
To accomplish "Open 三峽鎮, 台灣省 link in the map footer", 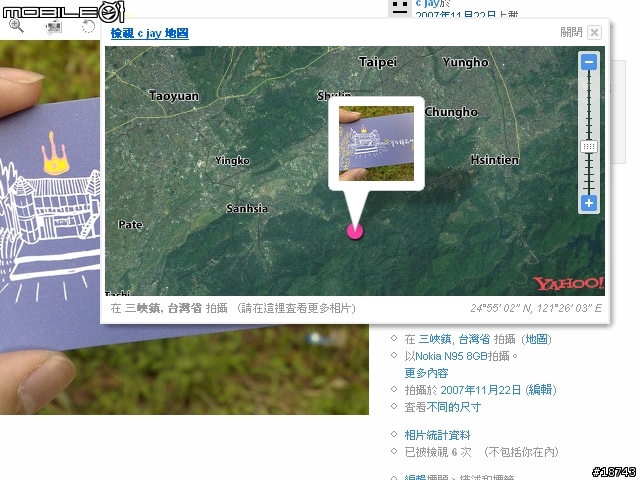I will pyautogui.click(x=163, y=308).
